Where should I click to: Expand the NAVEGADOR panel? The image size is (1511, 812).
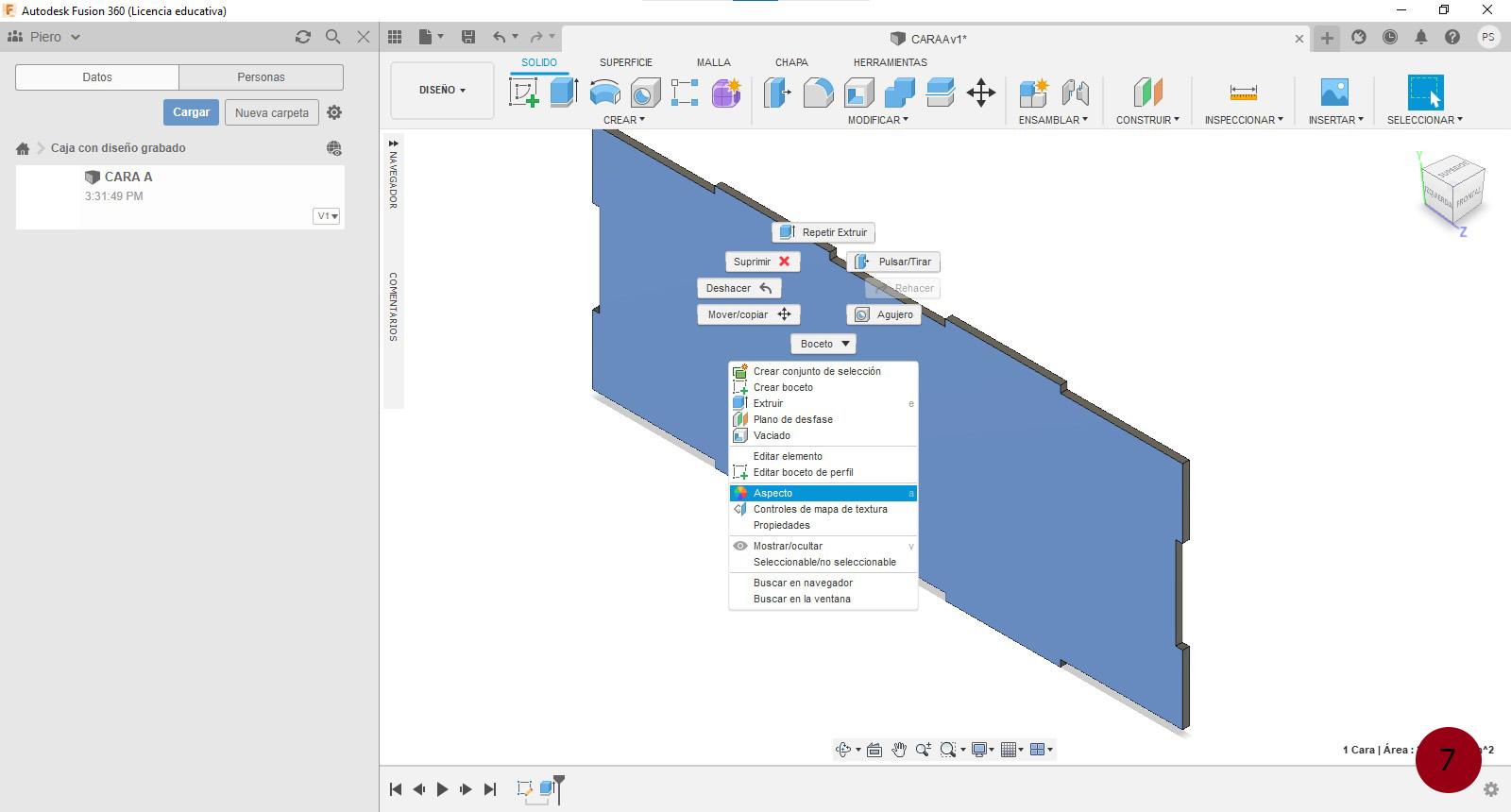tap(393, 144)
